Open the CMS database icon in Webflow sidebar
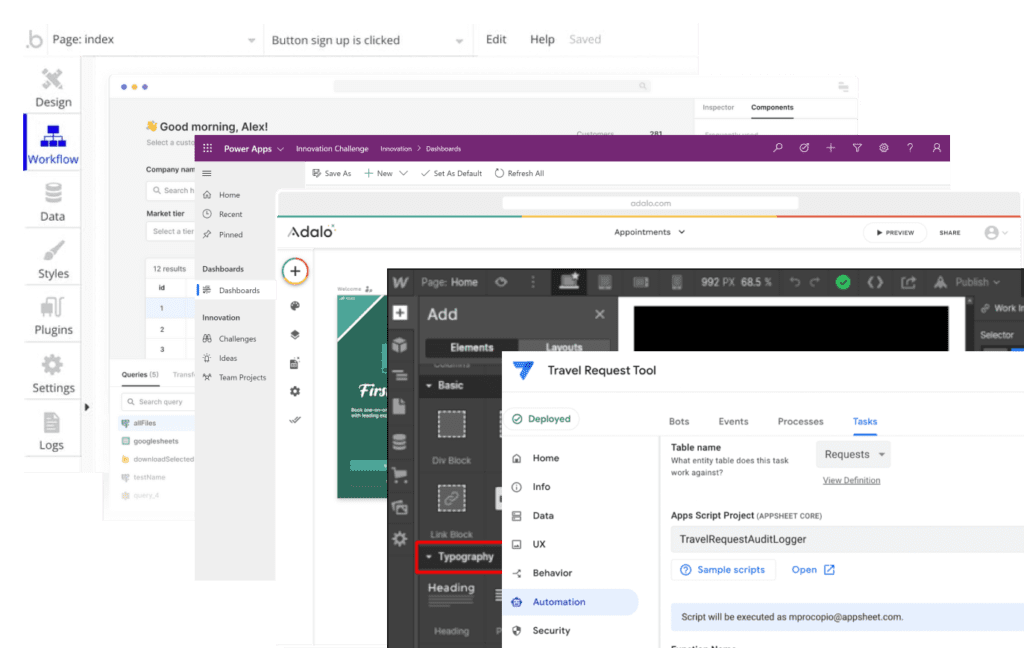The width and height of the screenshot is (1024, 648). point(400,442)
